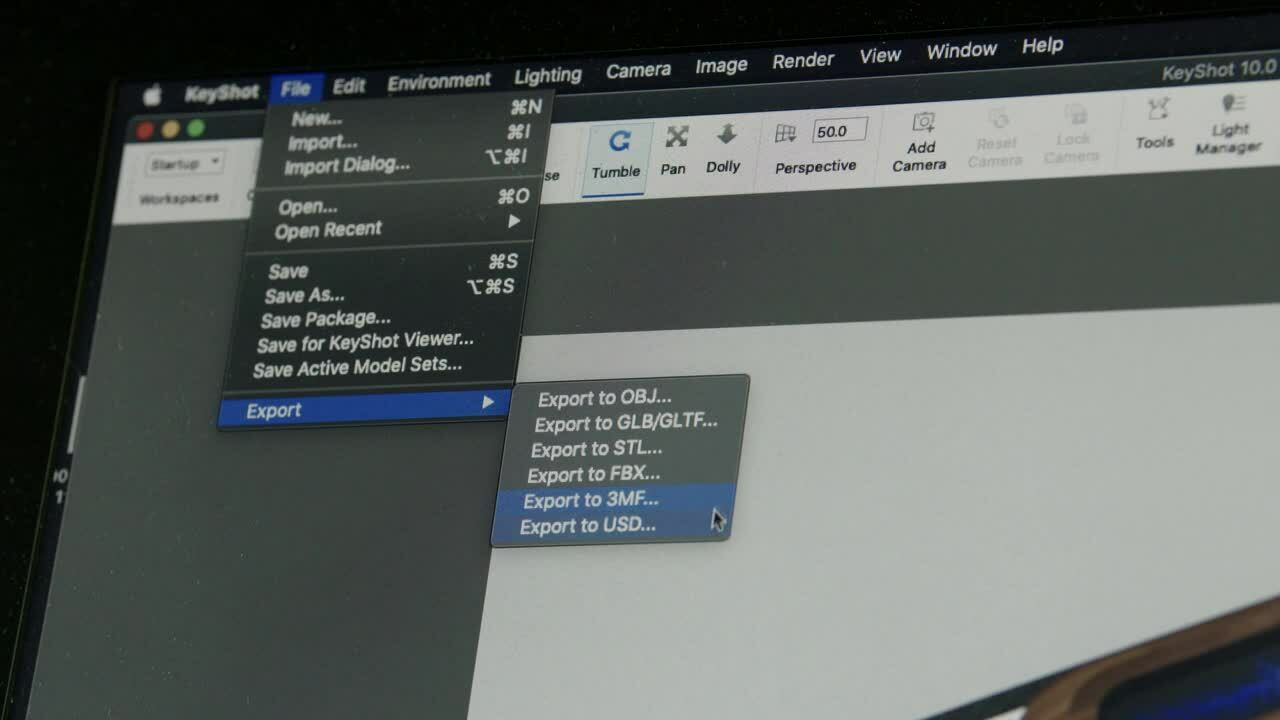
Task: Click Import Dialog menu entry
Action: point(347,166)
